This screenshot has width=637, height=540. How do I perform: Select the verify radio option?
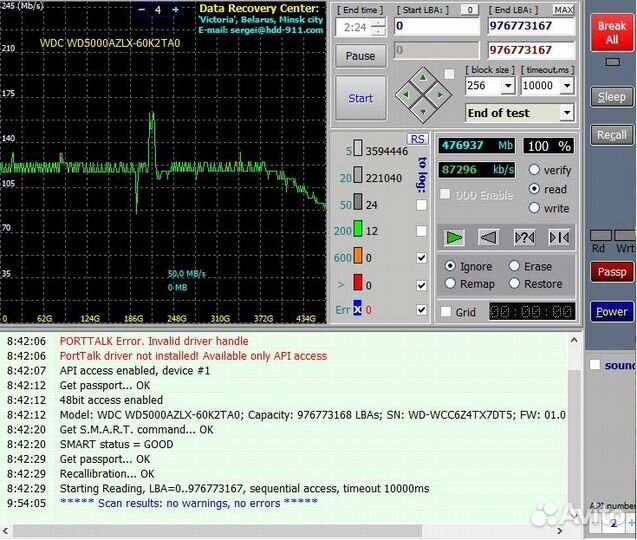(x=534, y=170)
